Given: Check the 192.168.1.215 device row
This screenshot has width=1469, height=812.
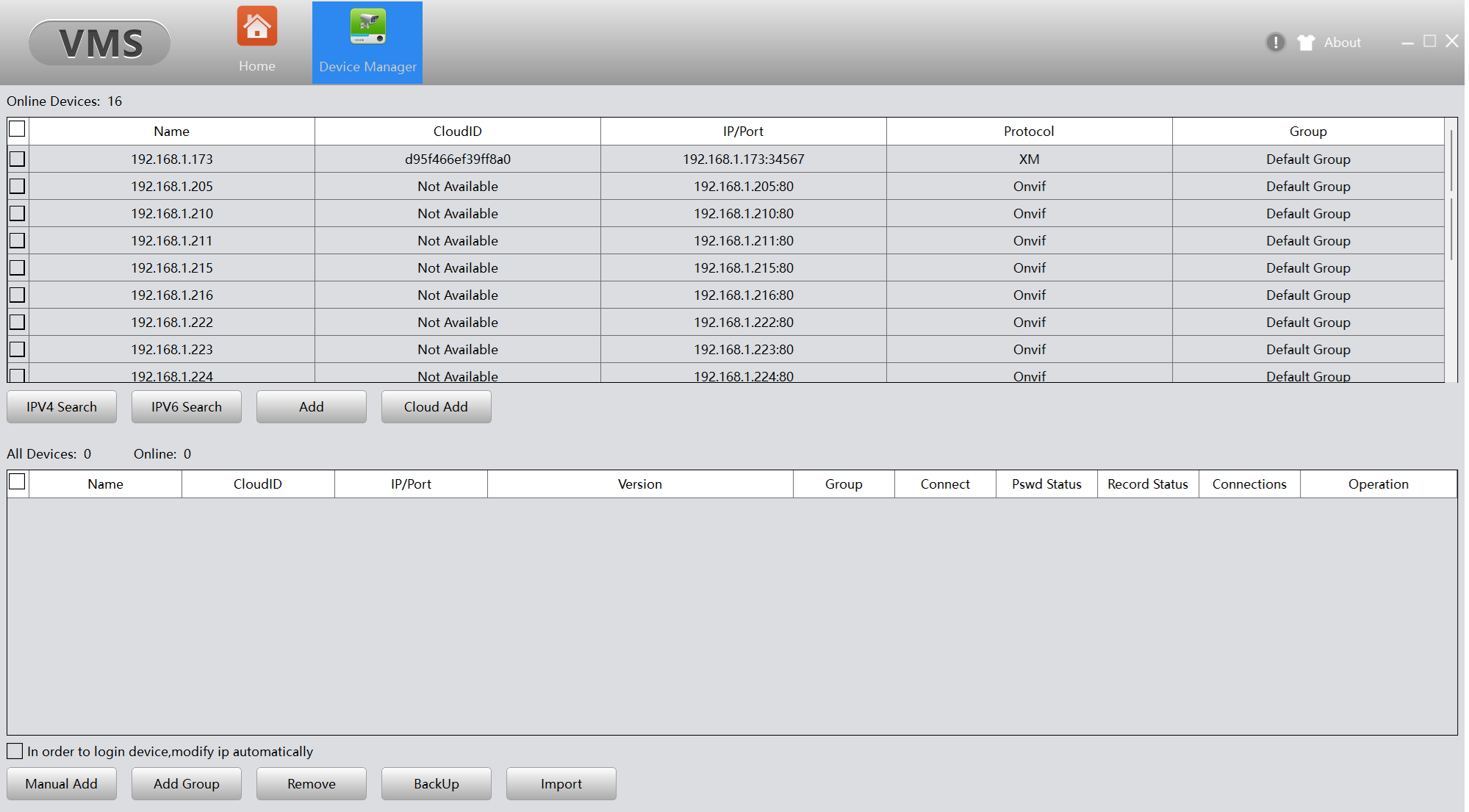Looking at the screenshot, I should point(17,267).
